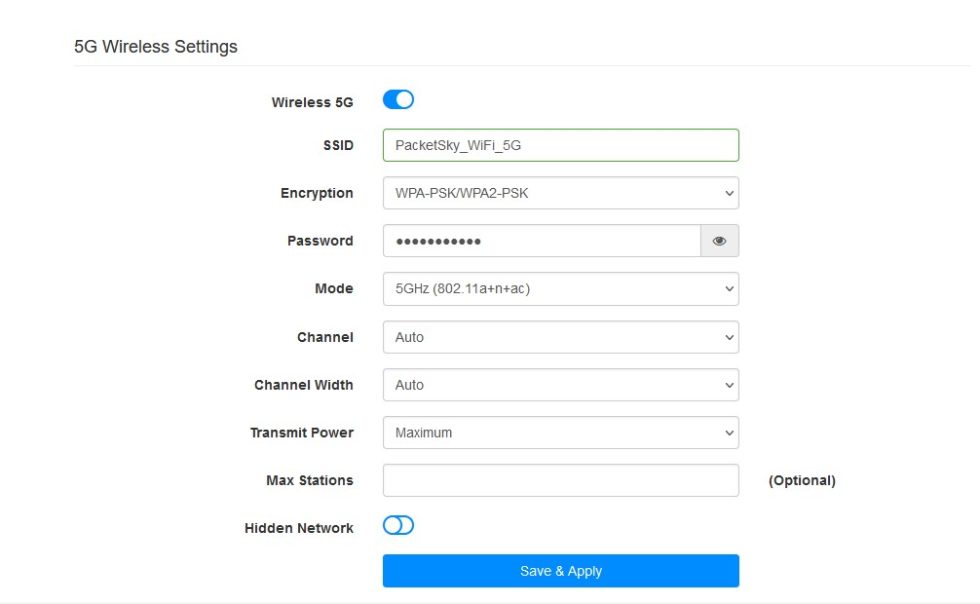Click the 5GHz (802.11a+n+ac) mode selector
This screenshot has height=604, width=980.
tap(560, 288)
